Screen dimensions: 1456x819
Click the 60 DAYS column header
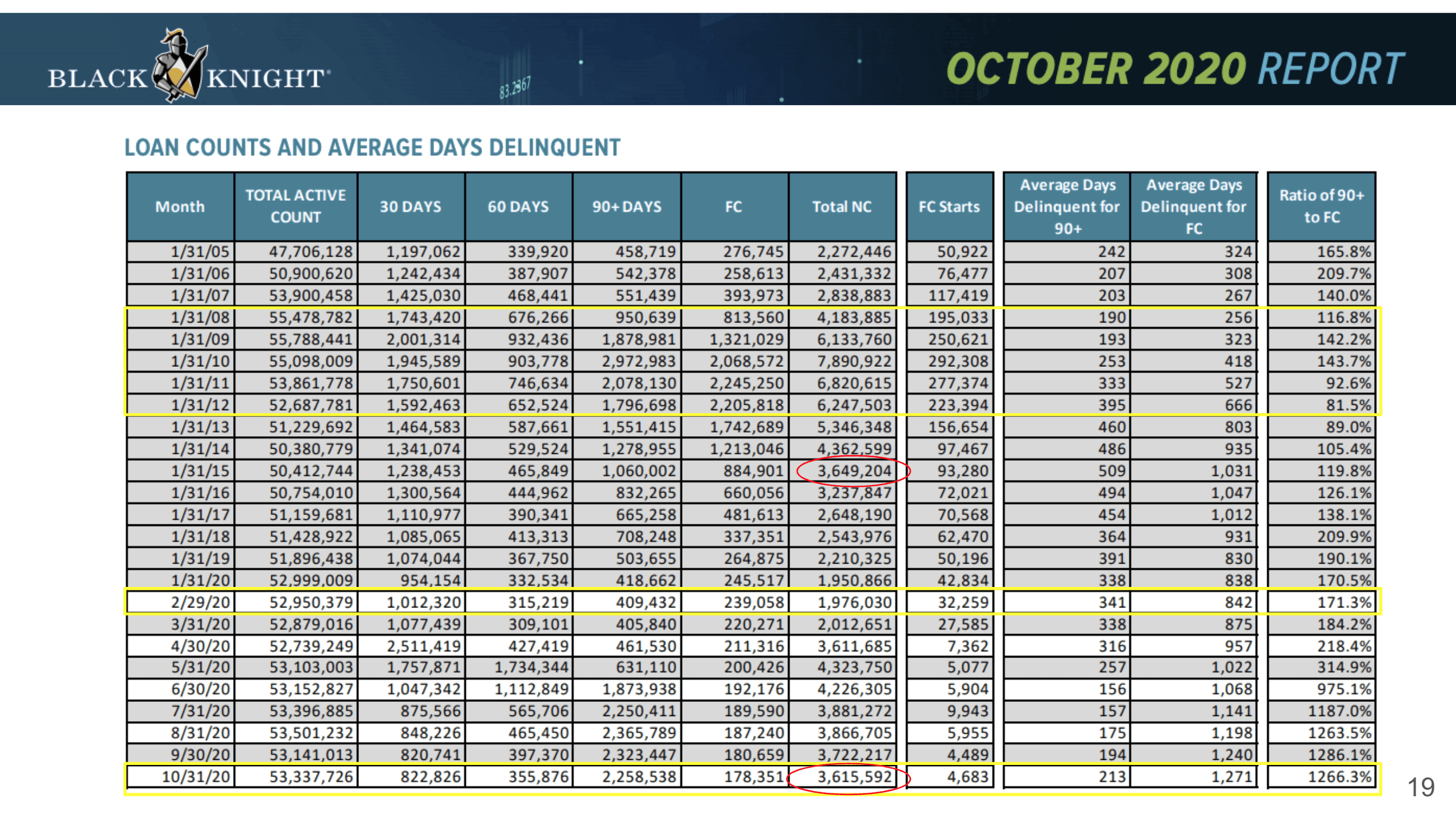tap(518, 206)
